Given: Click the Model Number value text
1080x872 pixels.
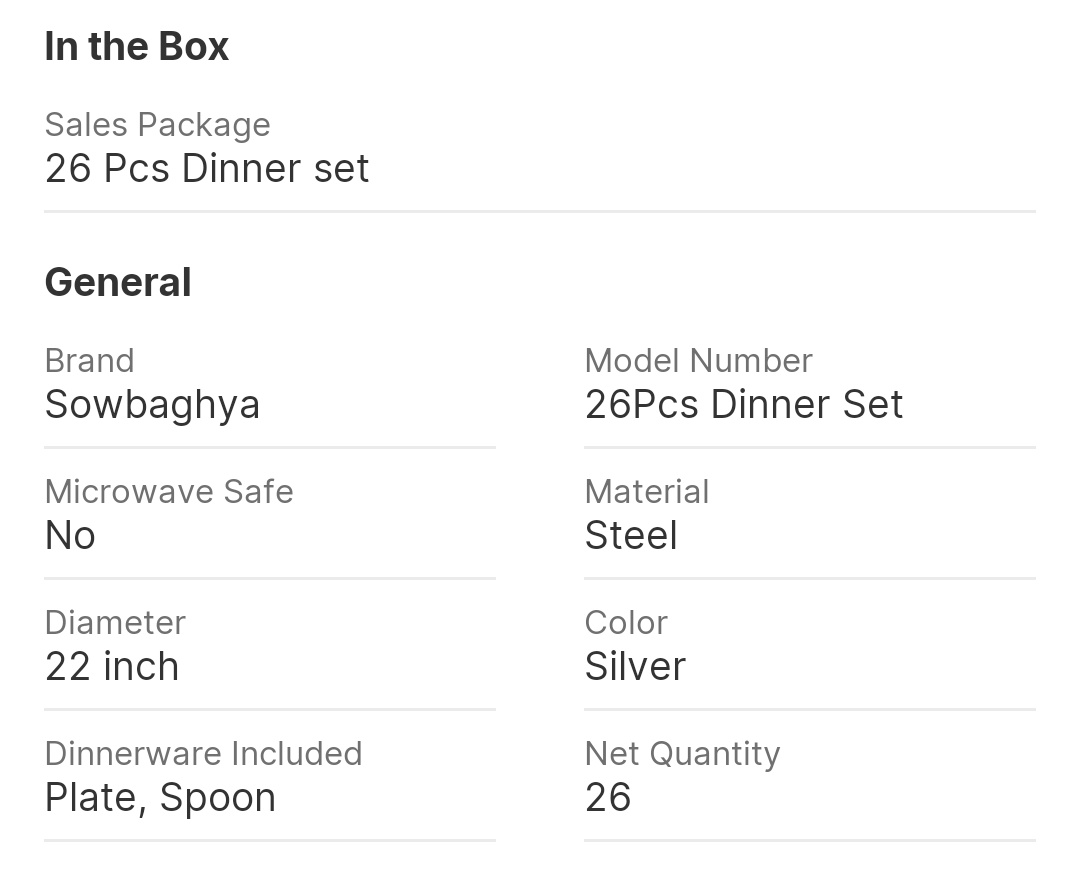Looking at the screenshot, I should (744, 405).
